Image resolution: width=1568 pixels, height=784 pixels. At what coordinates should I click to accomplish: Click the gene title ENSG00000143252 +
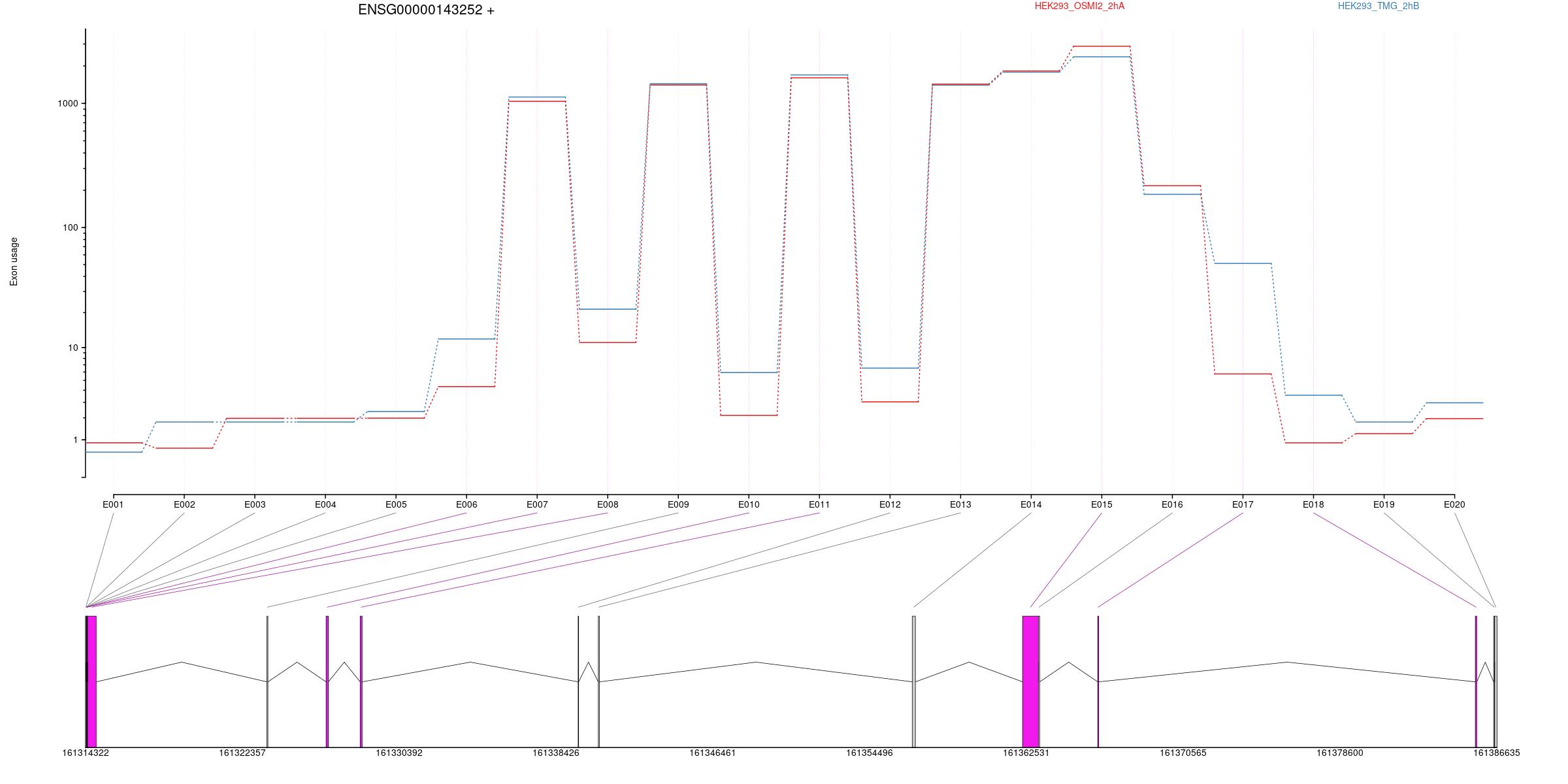pos(426,10)
